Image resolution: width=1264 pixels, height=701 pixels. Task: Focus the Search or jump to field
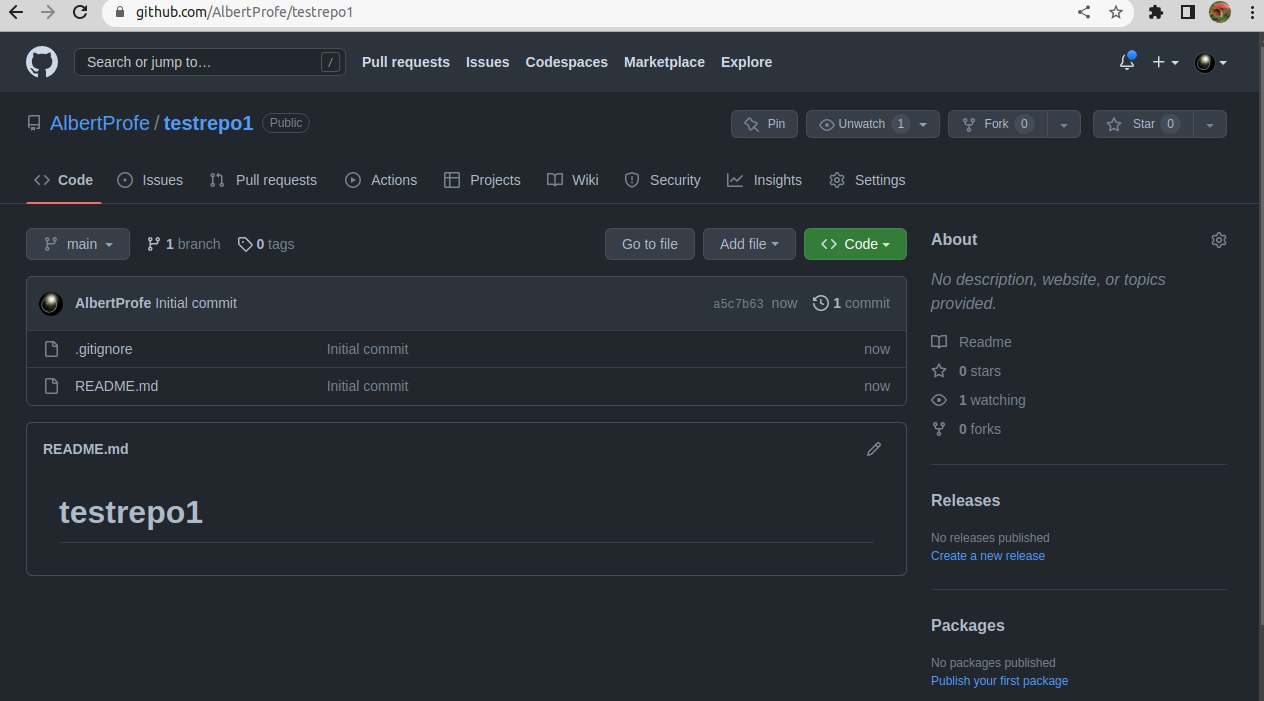click(210, 62)
